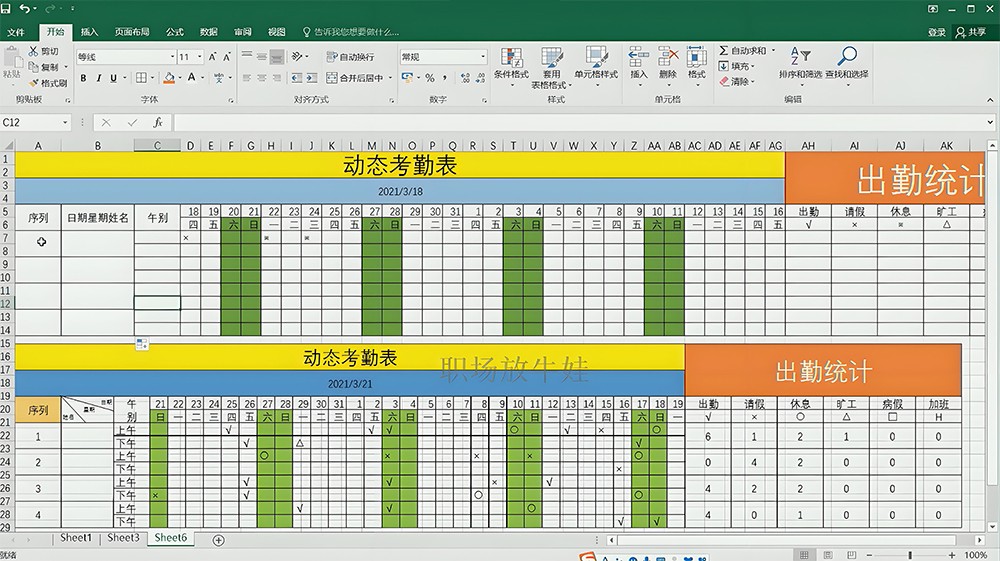Switch to the Insert (插入) tab
This screenshot has height=561, width=1000.
point(89,32)
